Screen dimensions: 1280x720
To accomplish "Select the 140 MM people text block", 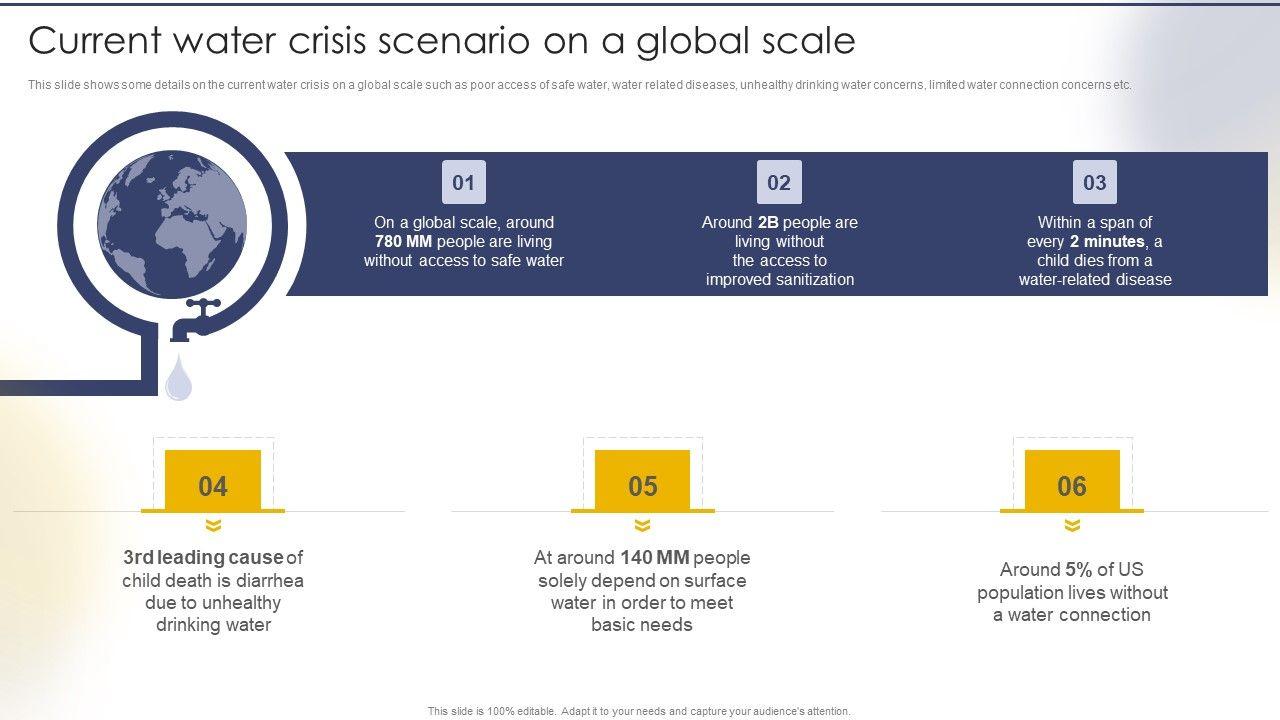I will click(x=642, y=591).
